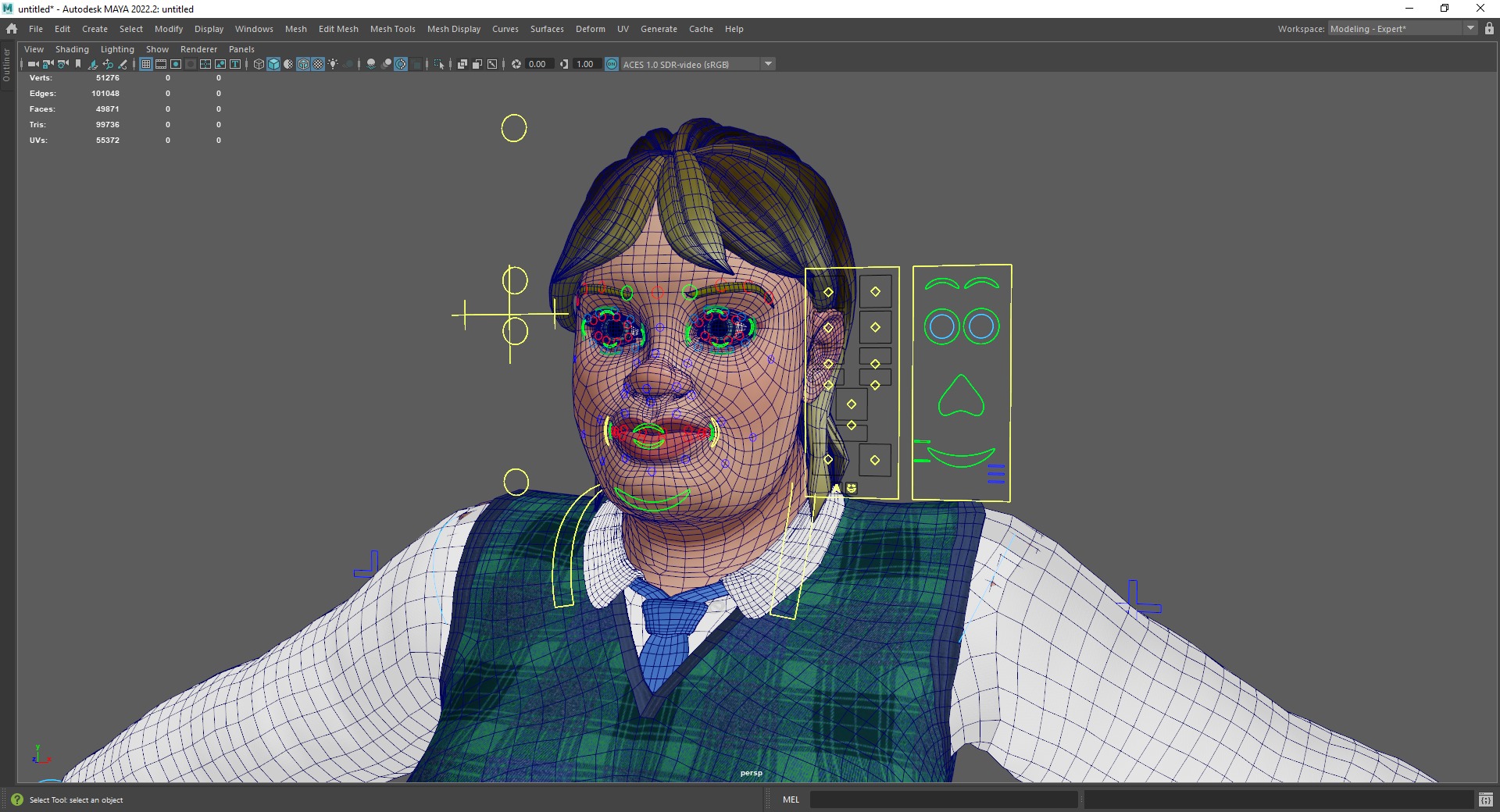Select the nose control in face GUI
Screen dimensions: 1500x812
[x=961, y=396]
